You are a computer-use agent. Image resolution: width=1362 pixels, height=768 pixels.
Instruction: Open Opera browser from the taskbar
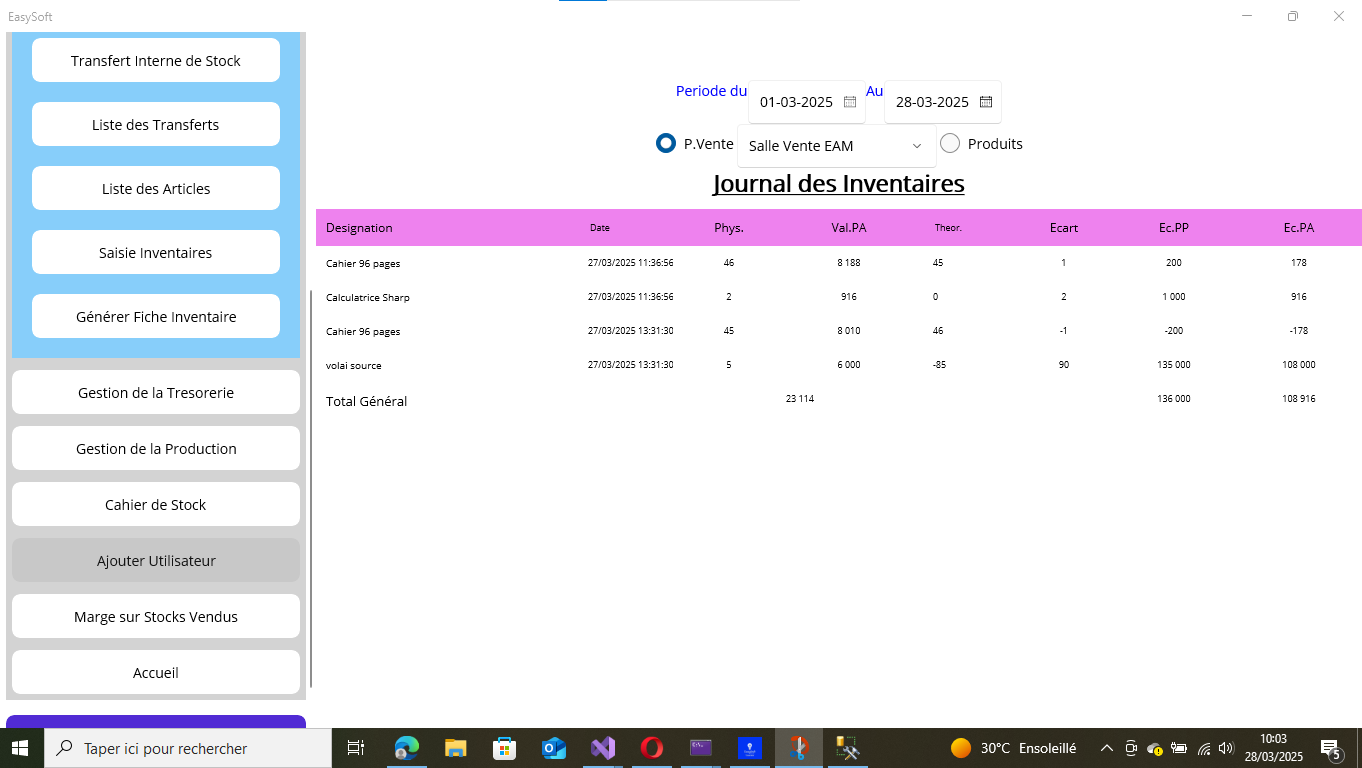651,748
